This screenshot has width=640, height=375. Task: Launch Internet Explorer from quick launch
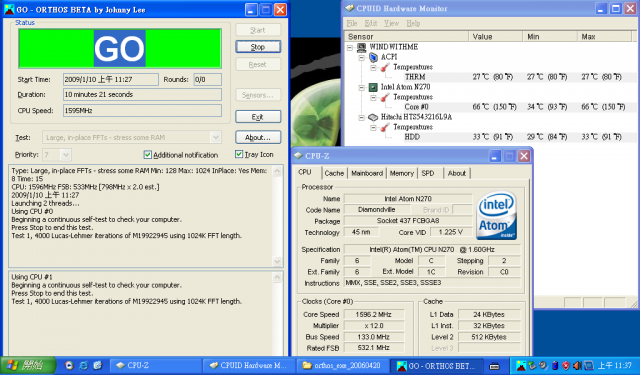[x=83, y=366]
